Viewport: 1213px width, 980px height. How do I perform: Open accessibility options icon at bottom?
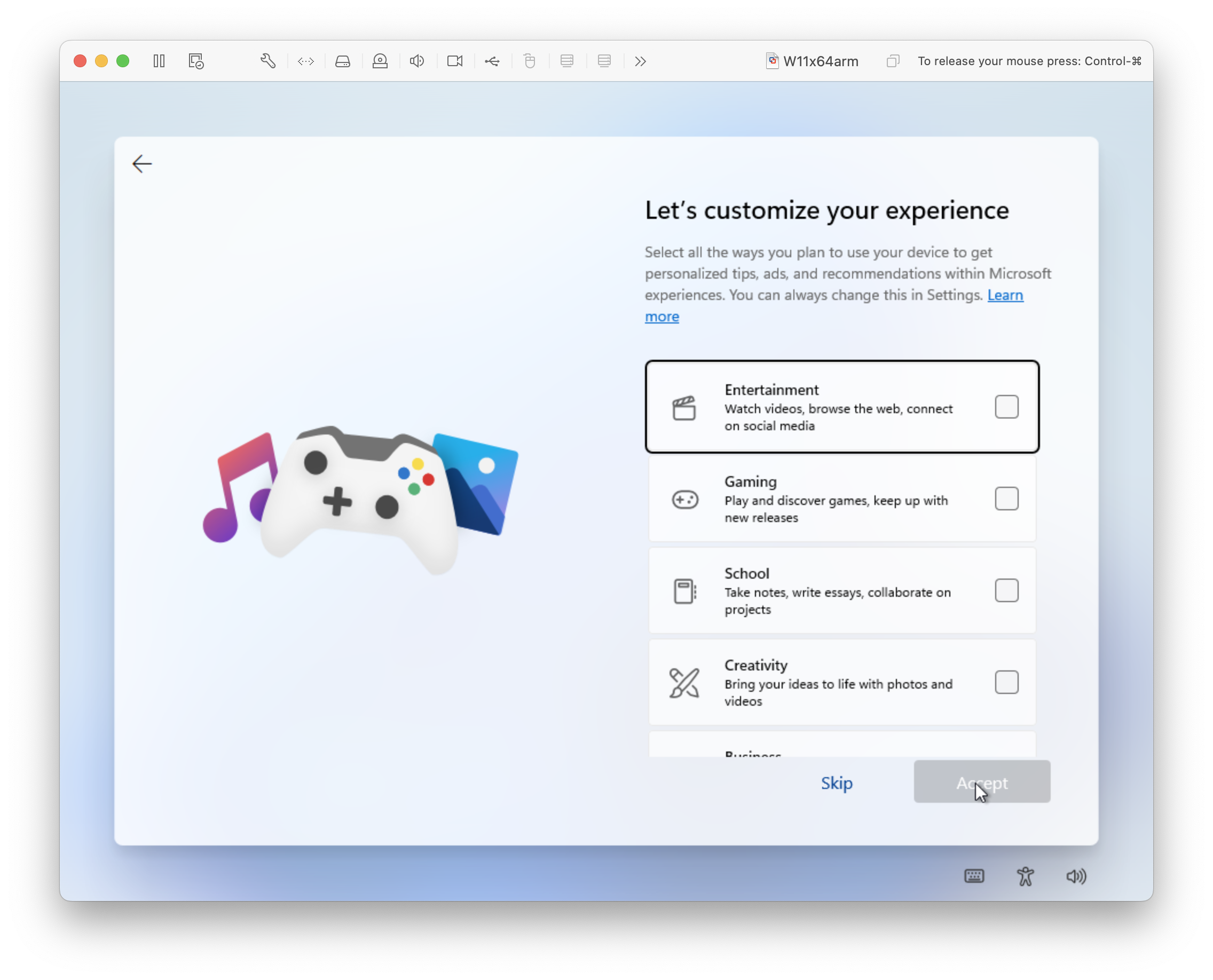tap(1025, 876)
